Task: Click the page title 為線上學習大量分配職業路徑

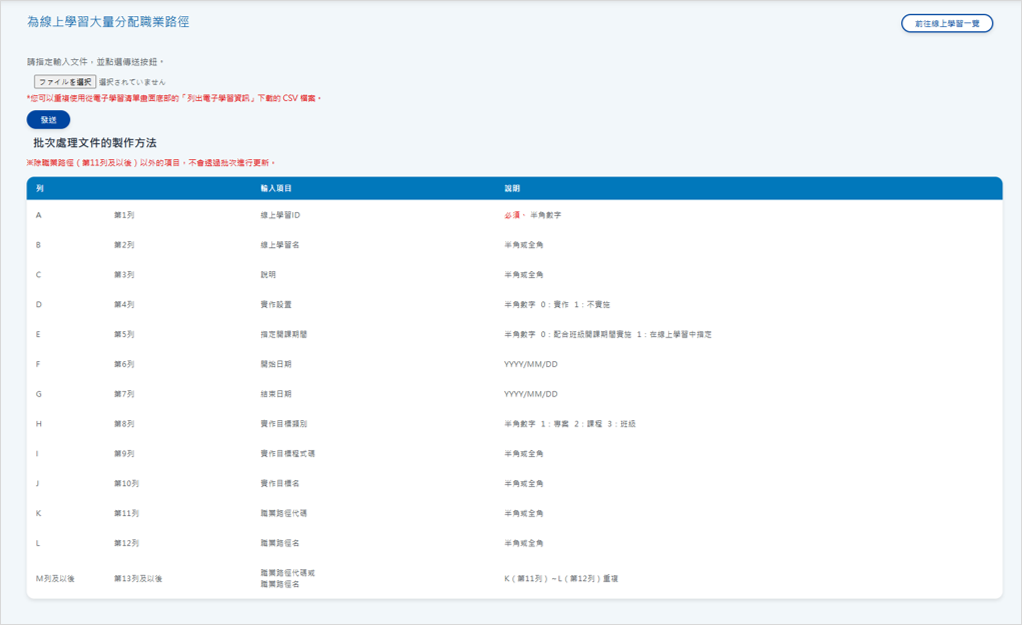Action: click(x=108, y=21)
